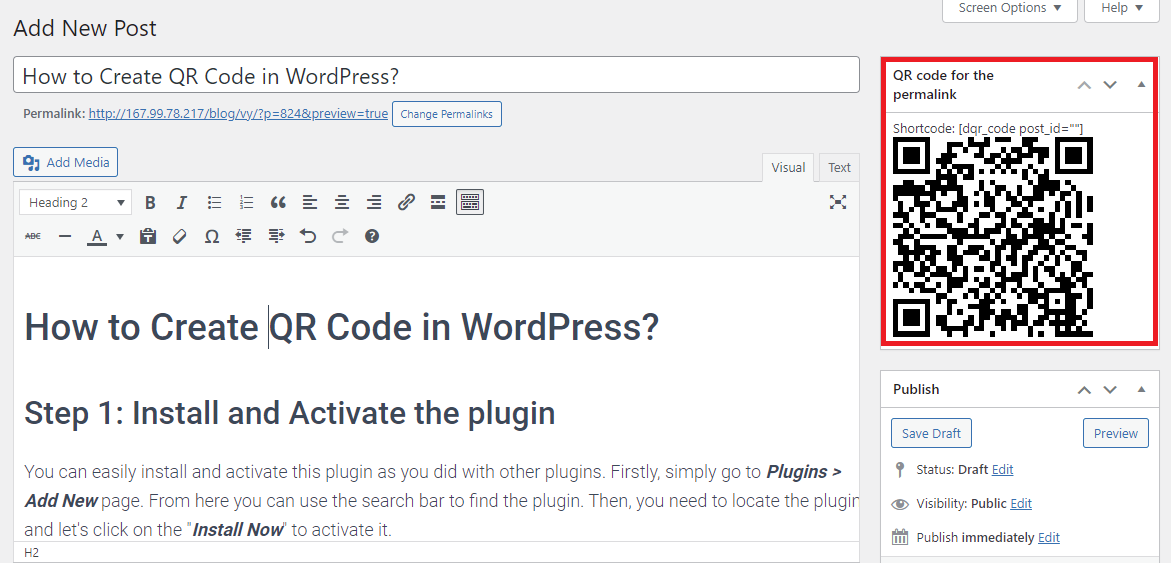Toggle the bulleted list button
This screenshot has width=1171, height=563.
click(214, 203)
